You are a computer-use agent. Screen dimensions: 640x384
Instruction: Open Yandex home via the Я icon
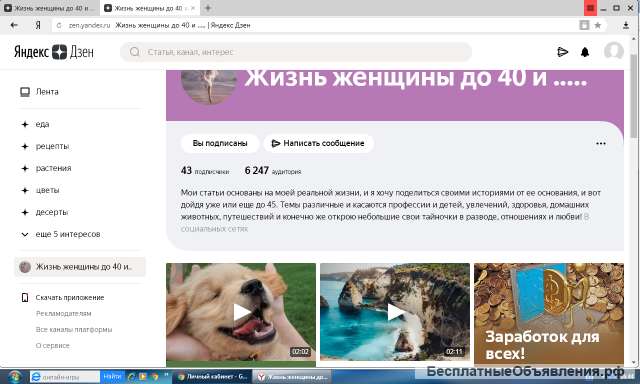[38, 25]
